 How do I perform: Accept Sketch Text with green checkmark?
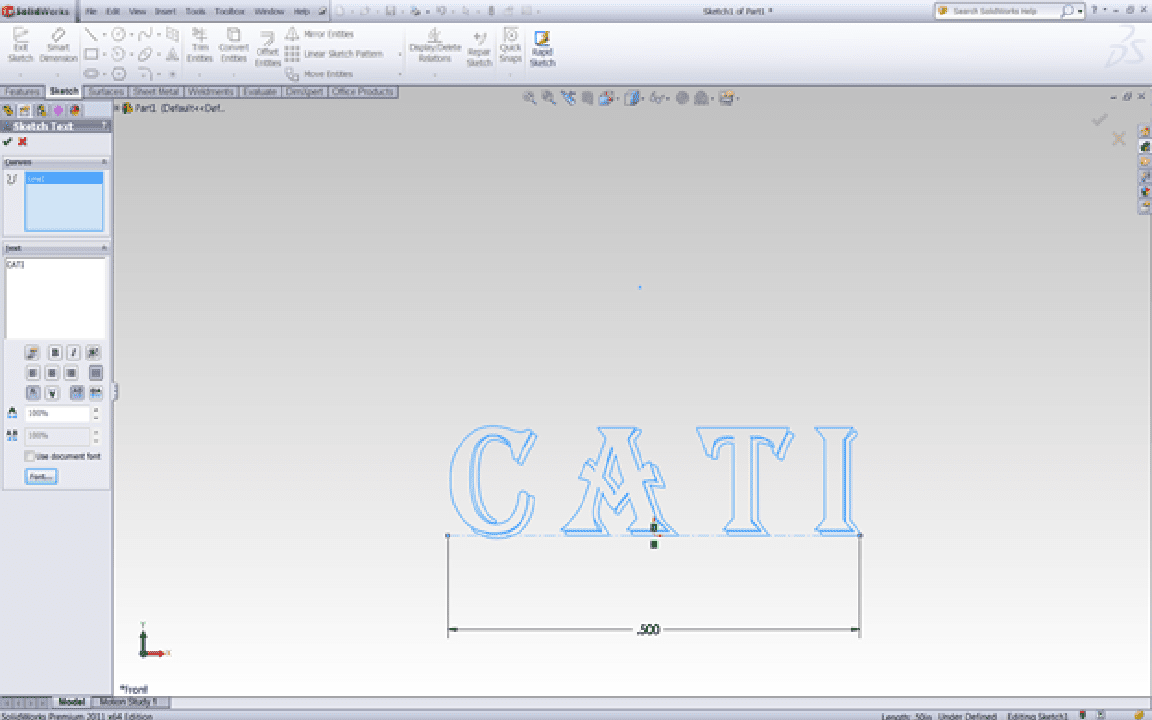8,142
